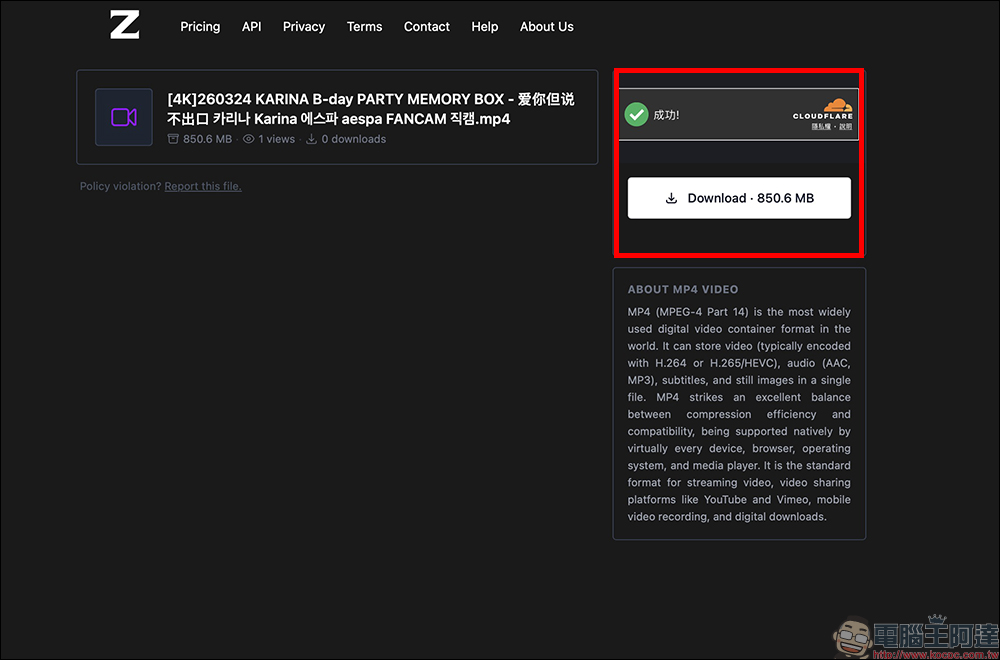Visit the About Us page
Screen dimensions: 1000x660
546,27
